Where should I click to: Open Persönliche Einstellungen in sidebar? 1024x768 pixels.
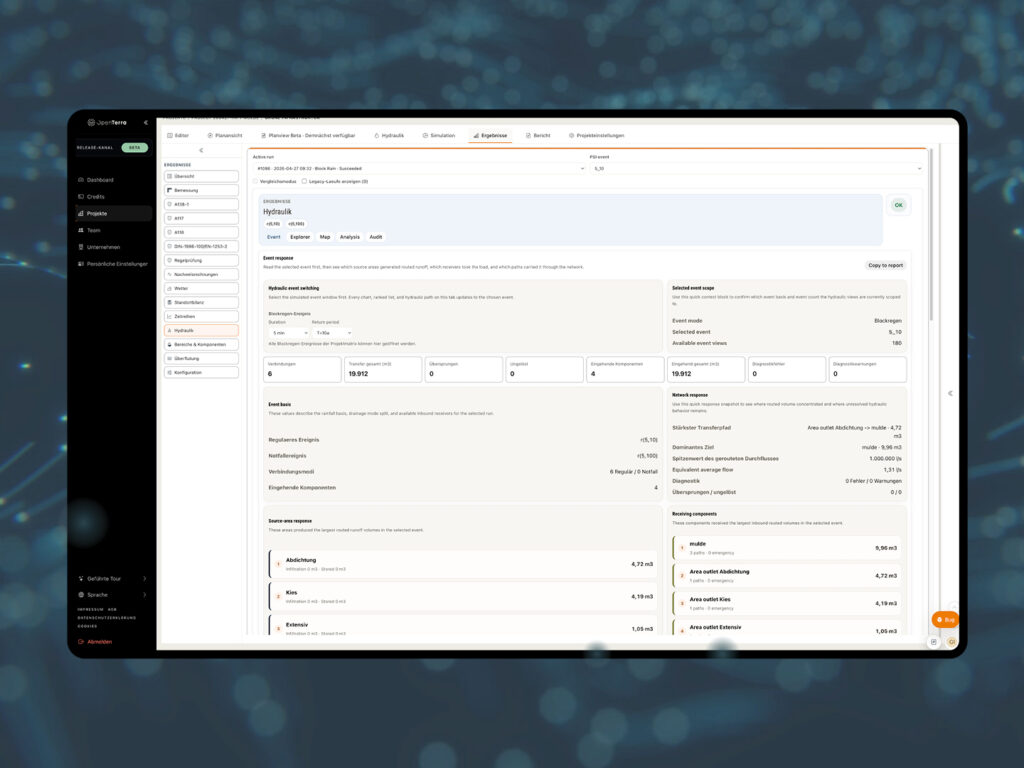tap(112, 264)
